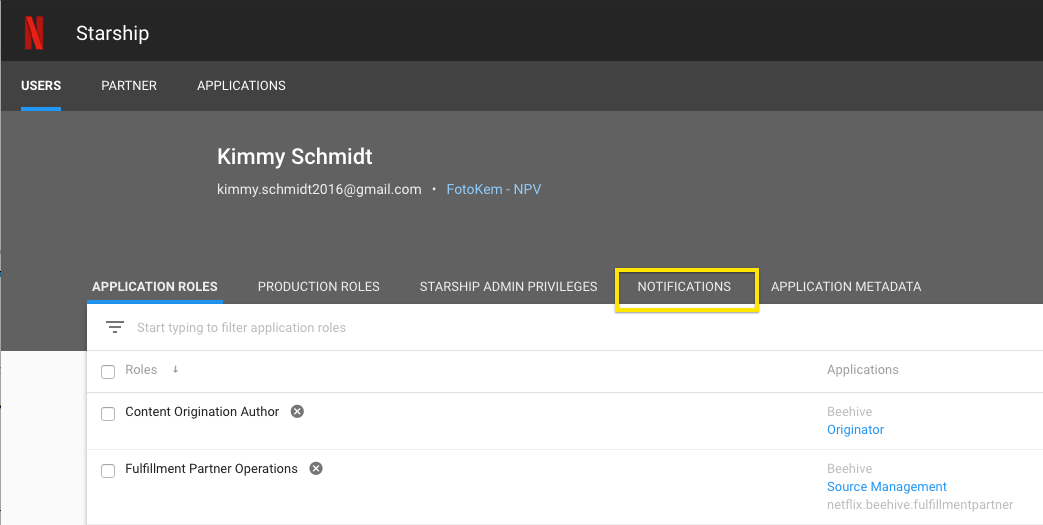Image resolution: width=1043 pixels, height=525 pixels.
Task: Open the Originator application link
Action: tap(855, 430)
